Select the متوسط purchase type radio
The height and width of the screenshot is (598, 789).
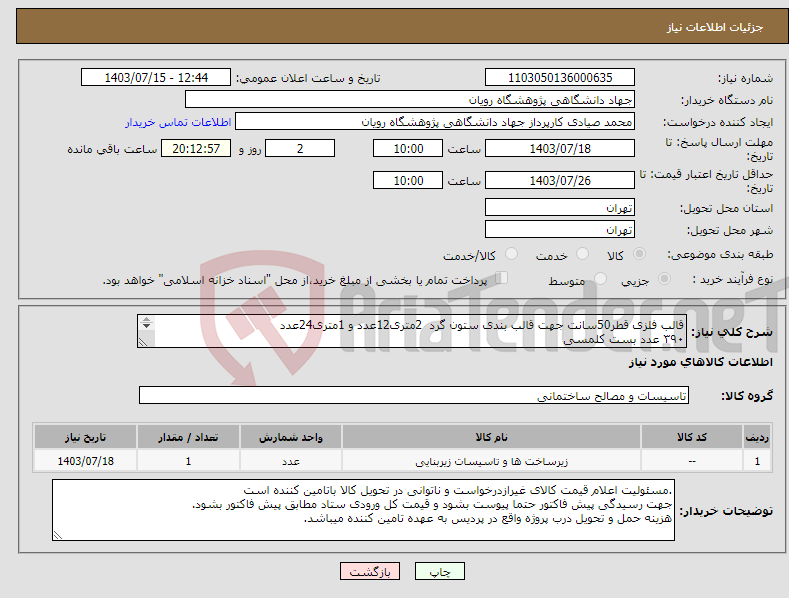(x=600, y=278)
